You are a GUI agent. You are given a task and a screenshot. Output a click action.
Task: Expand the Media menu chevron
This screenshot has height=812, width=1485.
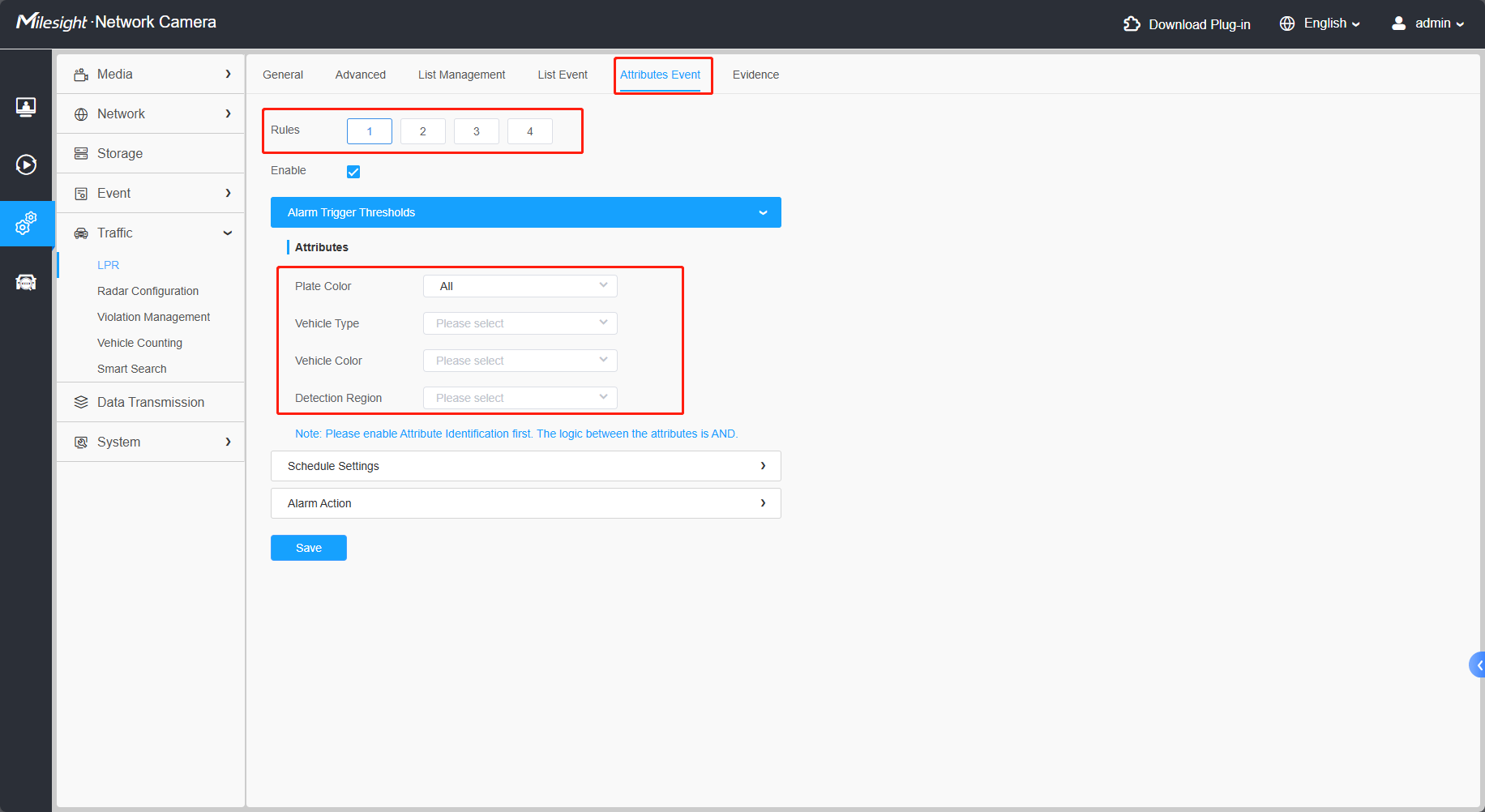229,74
